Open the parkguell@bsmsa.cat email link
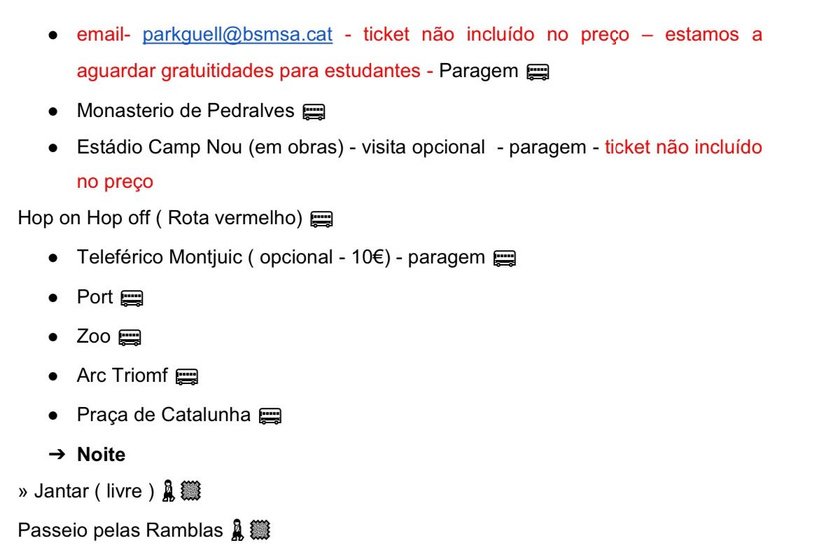The width and height of the screenshot is (819, 557). (x=237, y=34)
